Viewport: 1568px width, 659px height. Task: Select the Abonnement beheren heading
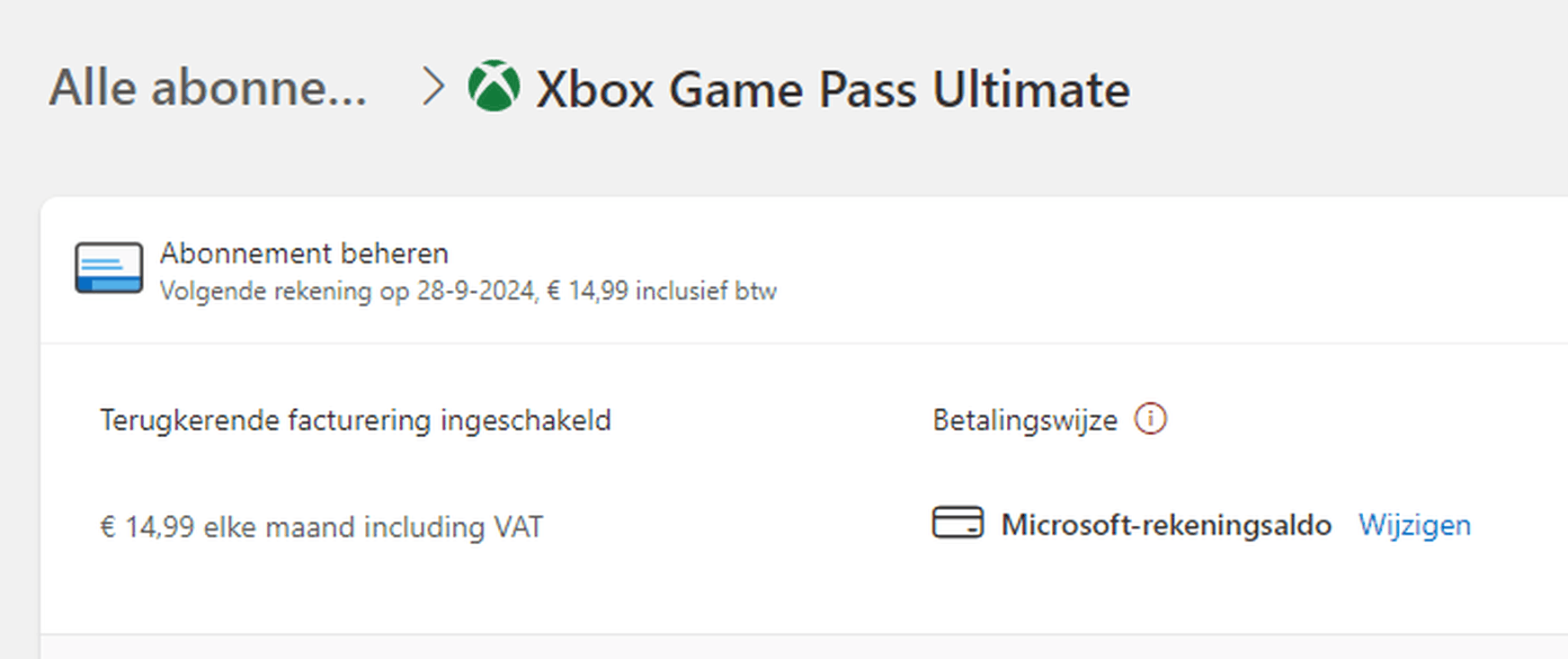pos(304,254)
